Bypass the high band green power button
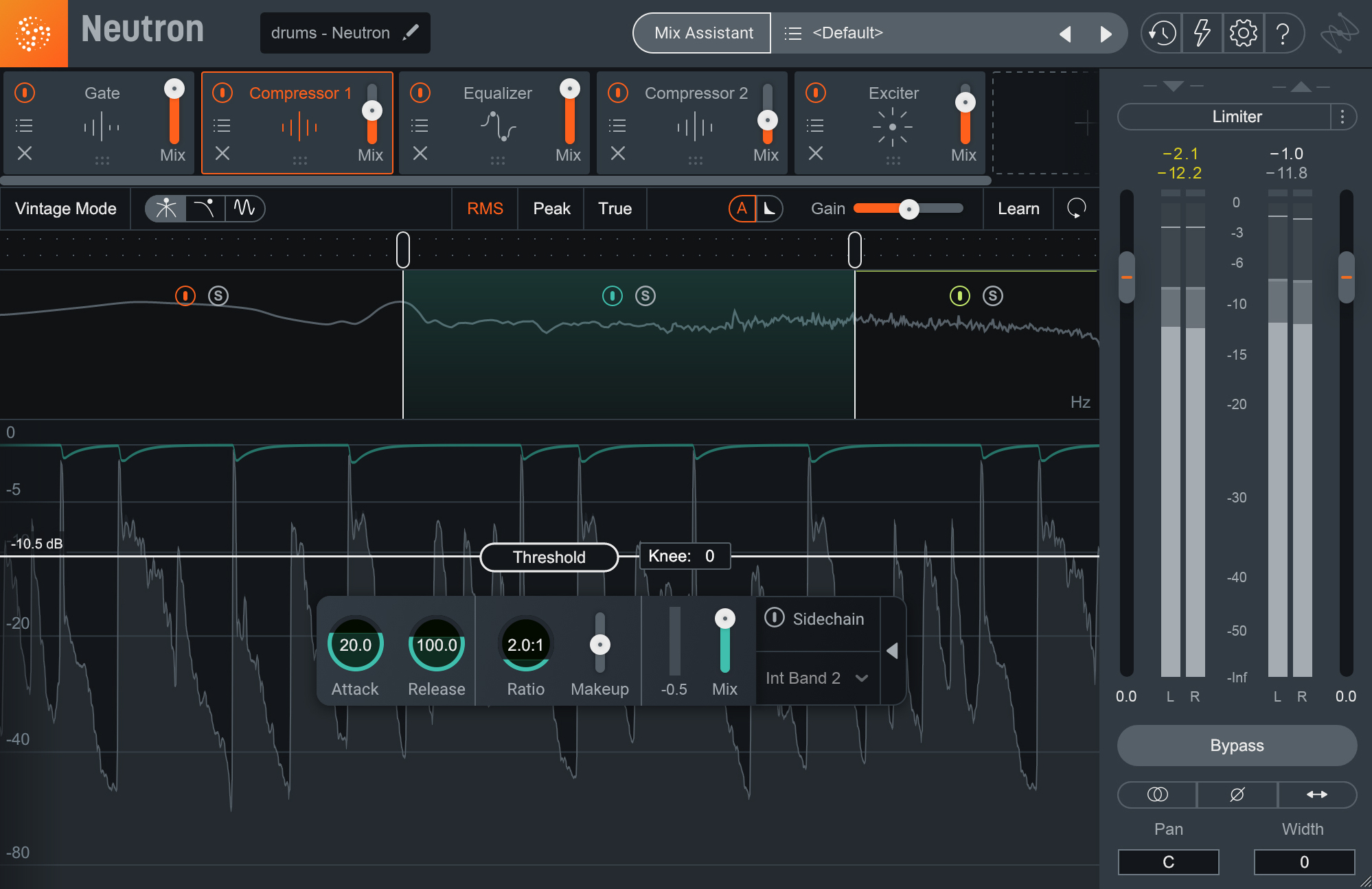 click(x=960, y=296)
